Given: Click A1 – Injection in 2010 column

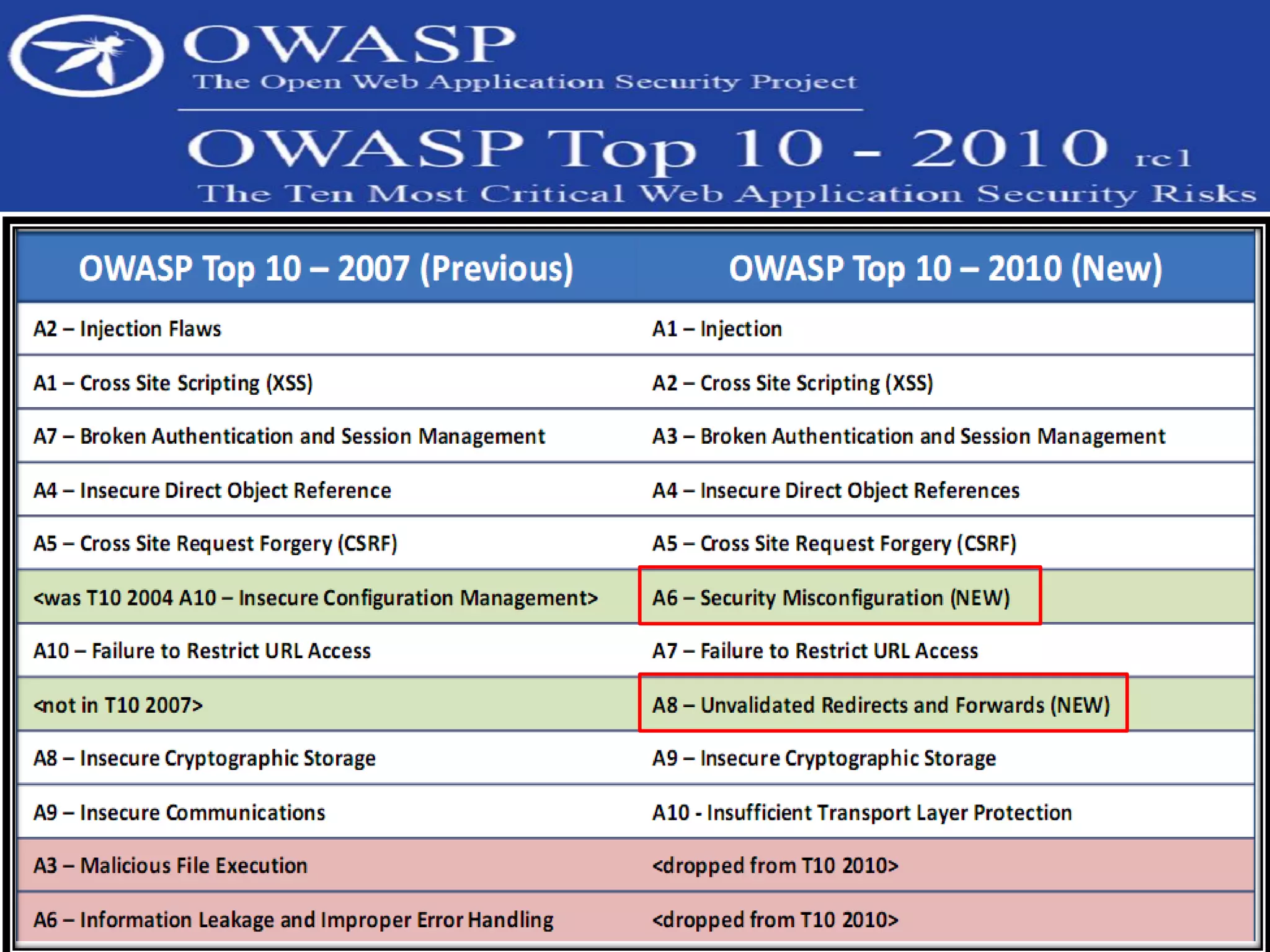Looking at the screenshot, I should [x=717, y=328].
